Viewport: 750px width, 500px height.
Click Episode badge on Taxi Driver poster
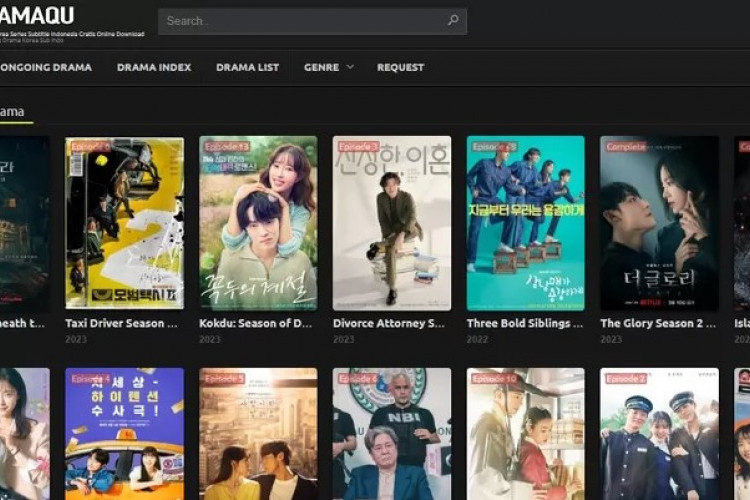91,146
